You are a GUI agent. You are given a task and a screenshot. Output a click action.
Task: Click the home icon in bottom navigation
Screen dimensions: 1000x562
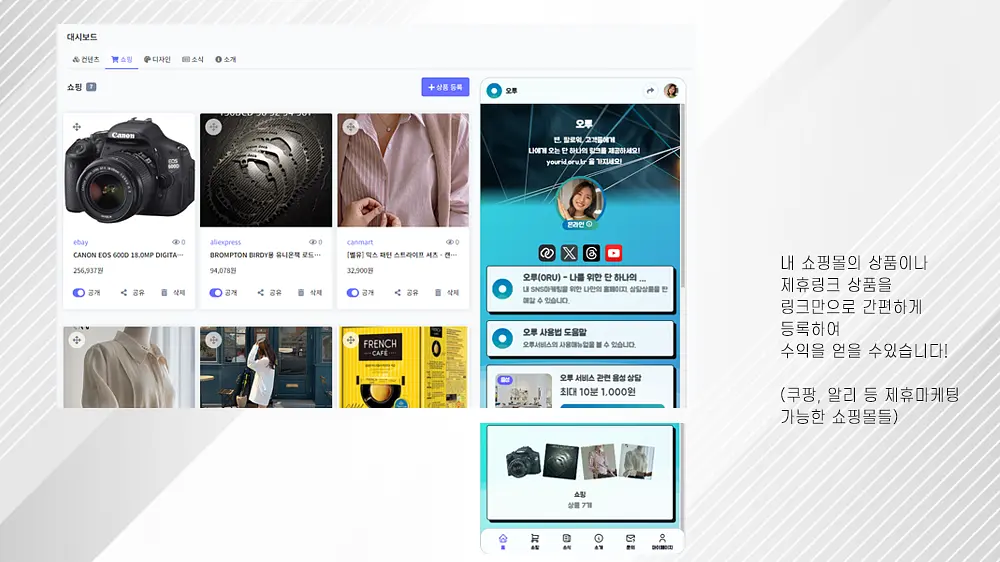(x=503, y=542)
